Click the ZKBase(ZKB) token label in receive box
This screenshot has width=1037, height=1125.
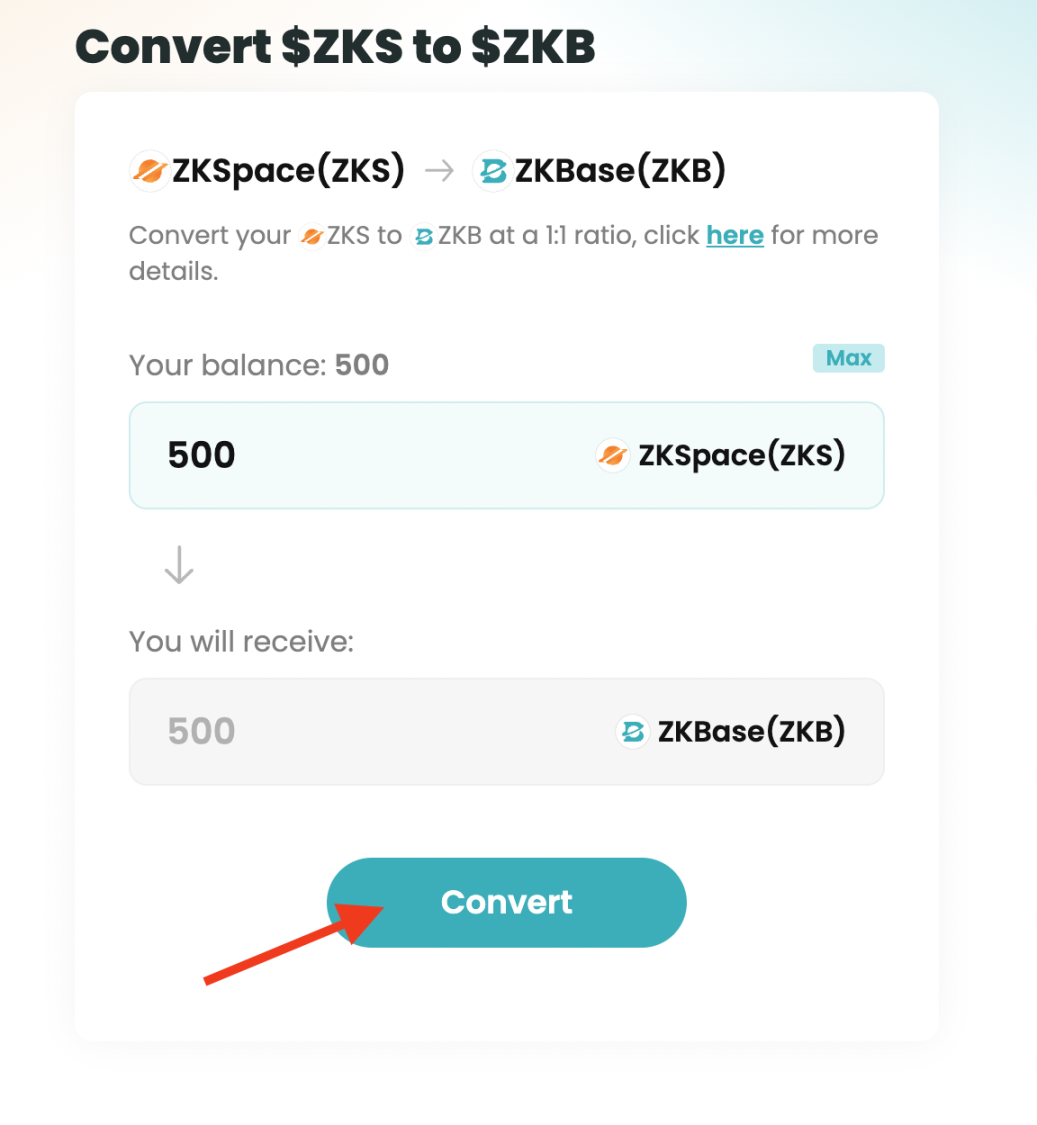pyautogui.click(x=751, y=732)
